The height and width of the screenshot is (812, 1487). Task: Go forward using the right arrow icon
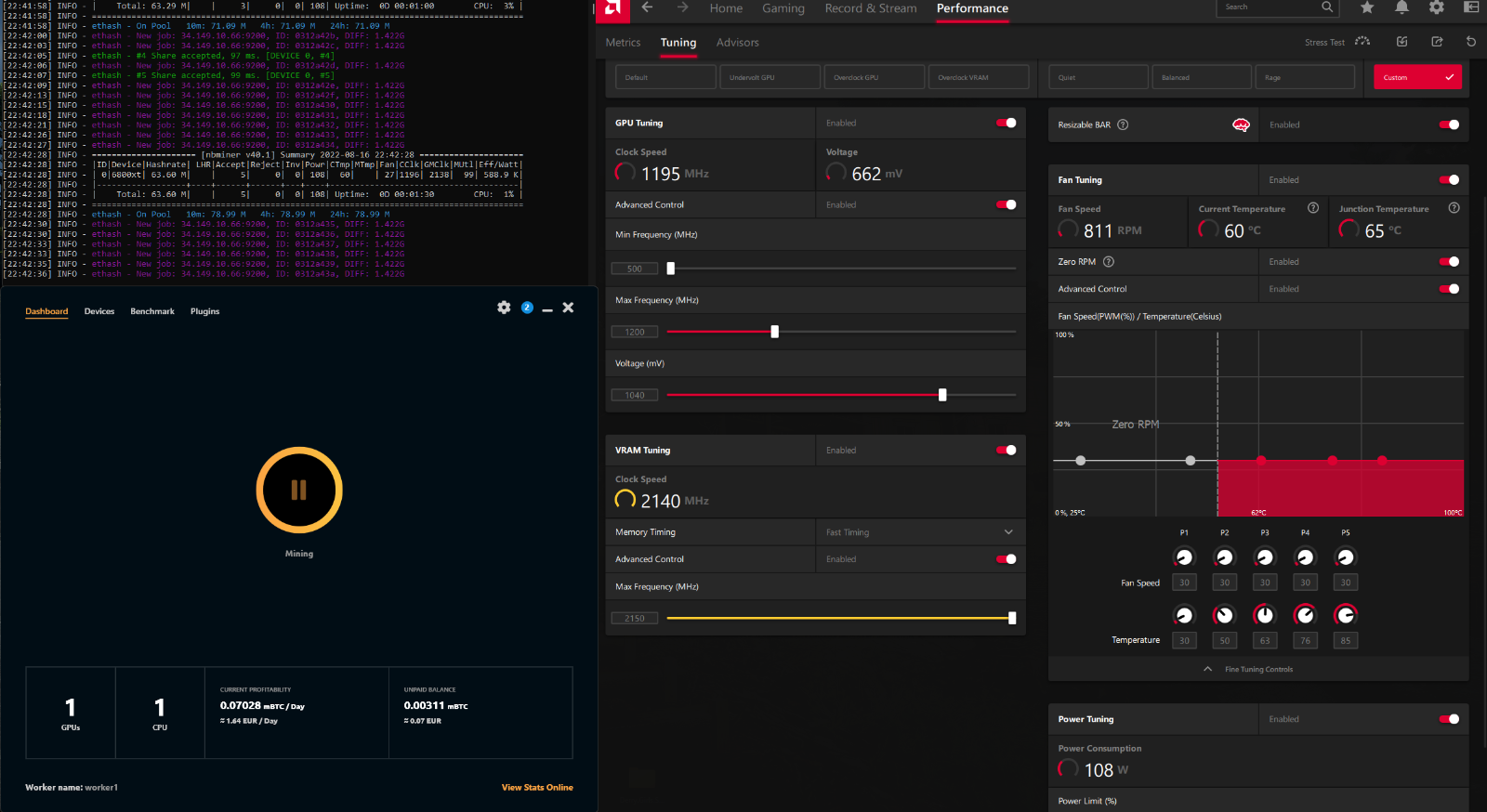coord(683,7)
